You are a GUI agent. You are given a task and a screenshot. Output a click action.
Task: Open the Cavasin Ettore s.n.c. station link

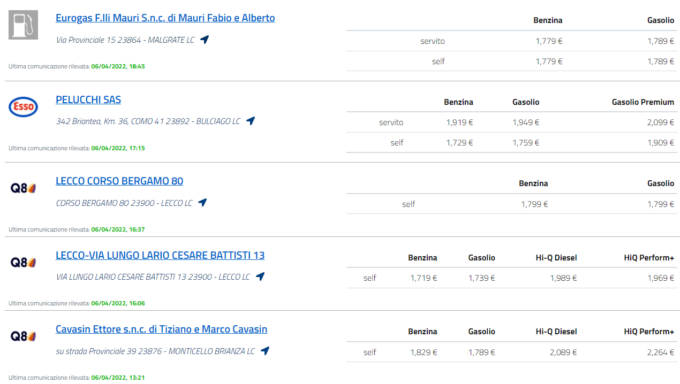tap(161, 329)
